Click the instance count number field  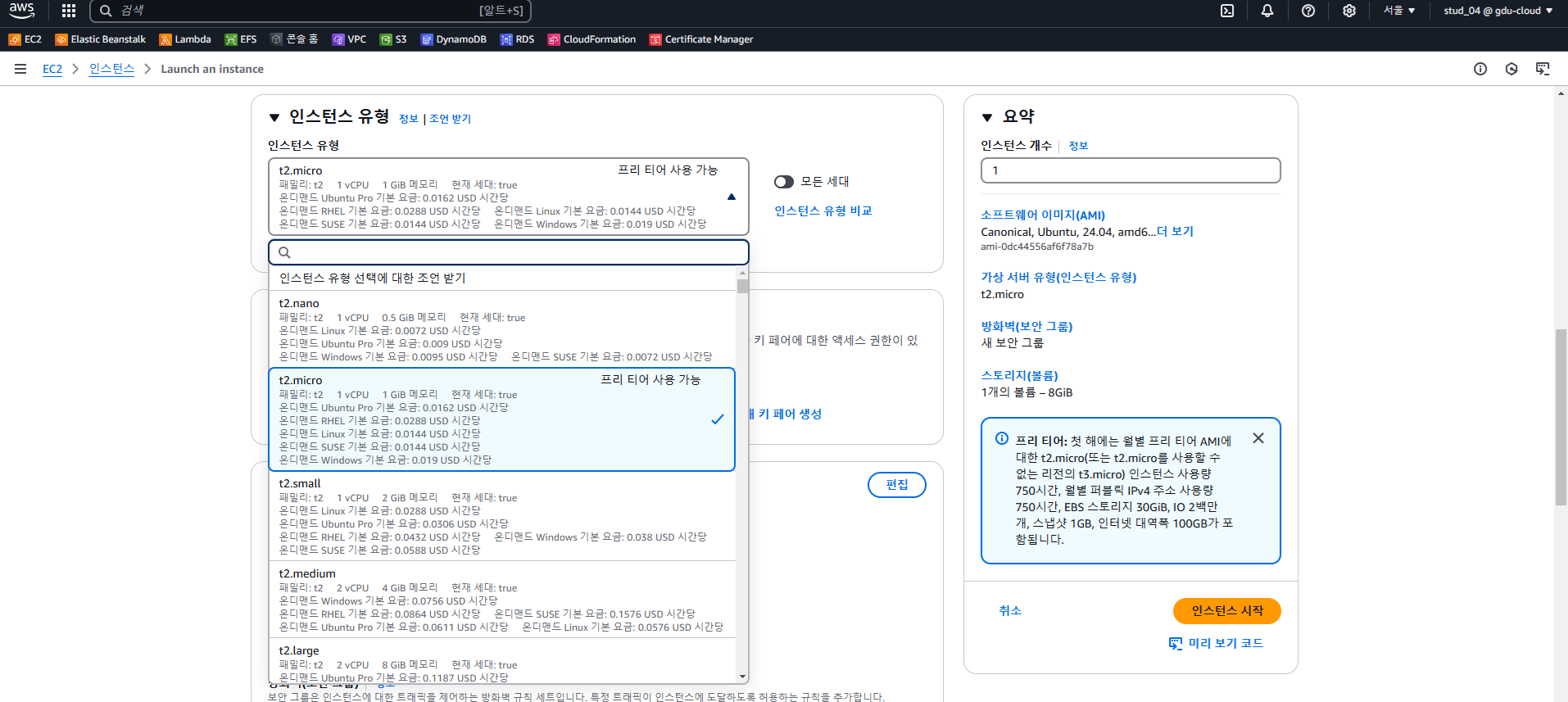point(1131,170)
